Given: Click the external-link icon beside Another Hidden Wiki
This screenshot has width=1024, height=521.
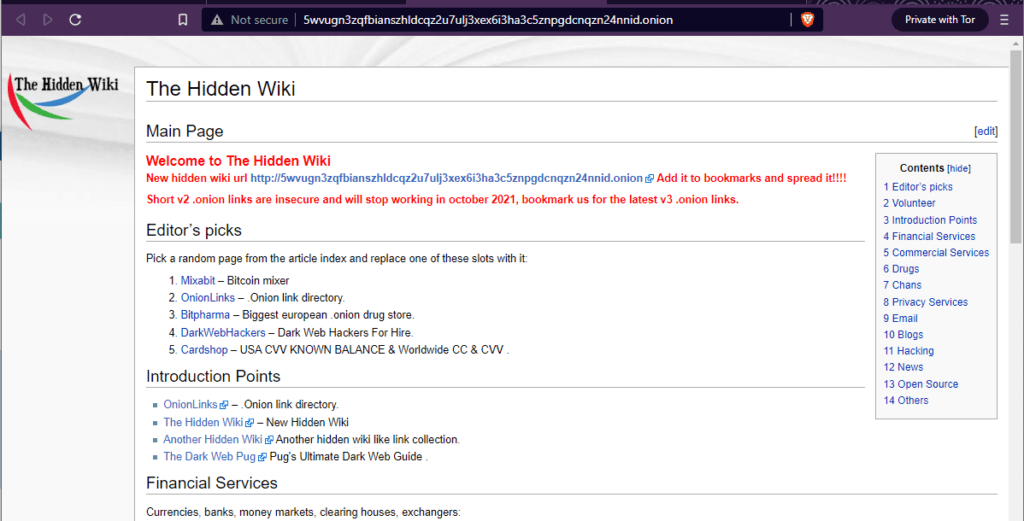Looking at the screenshot, I should (x=269, y=440).
